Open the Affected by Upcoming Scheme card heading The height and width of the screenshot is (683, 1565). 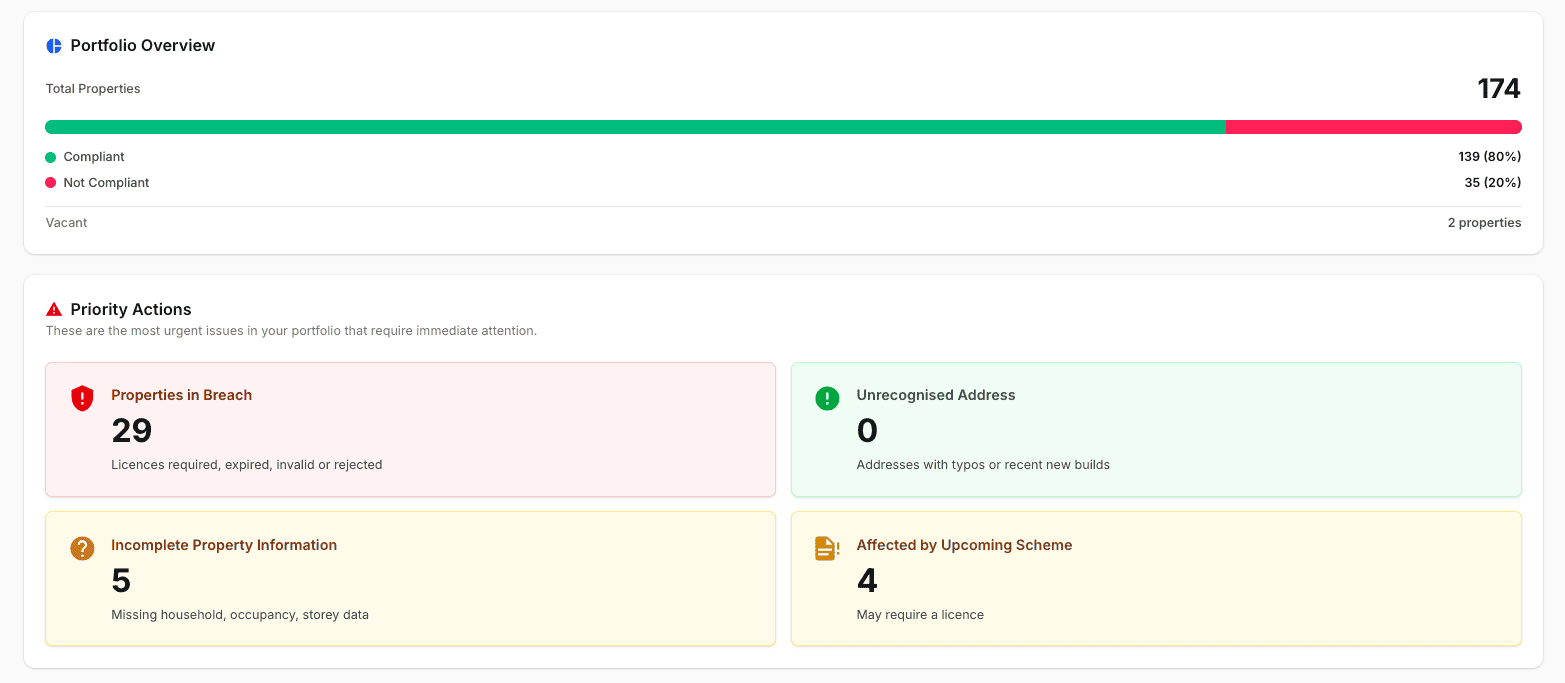pyautogui.click(x=964, y=545)
